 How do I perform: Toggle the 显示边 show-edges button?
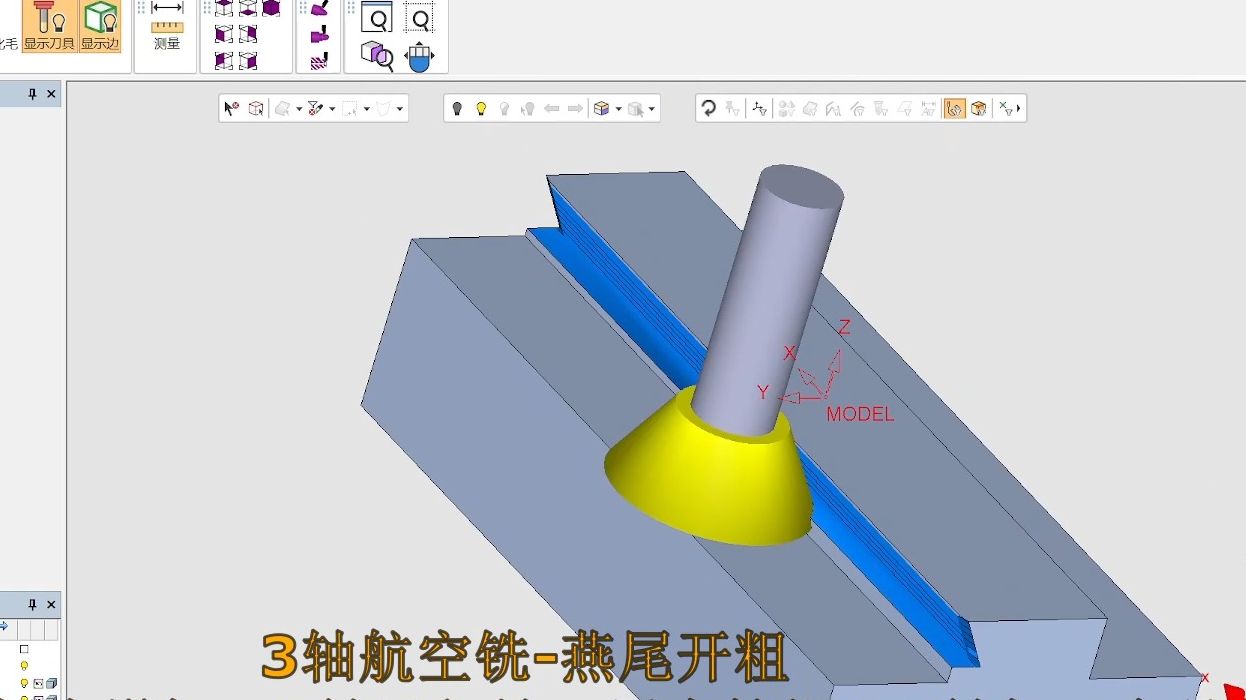pyautogui.click(x=100, y=27)
